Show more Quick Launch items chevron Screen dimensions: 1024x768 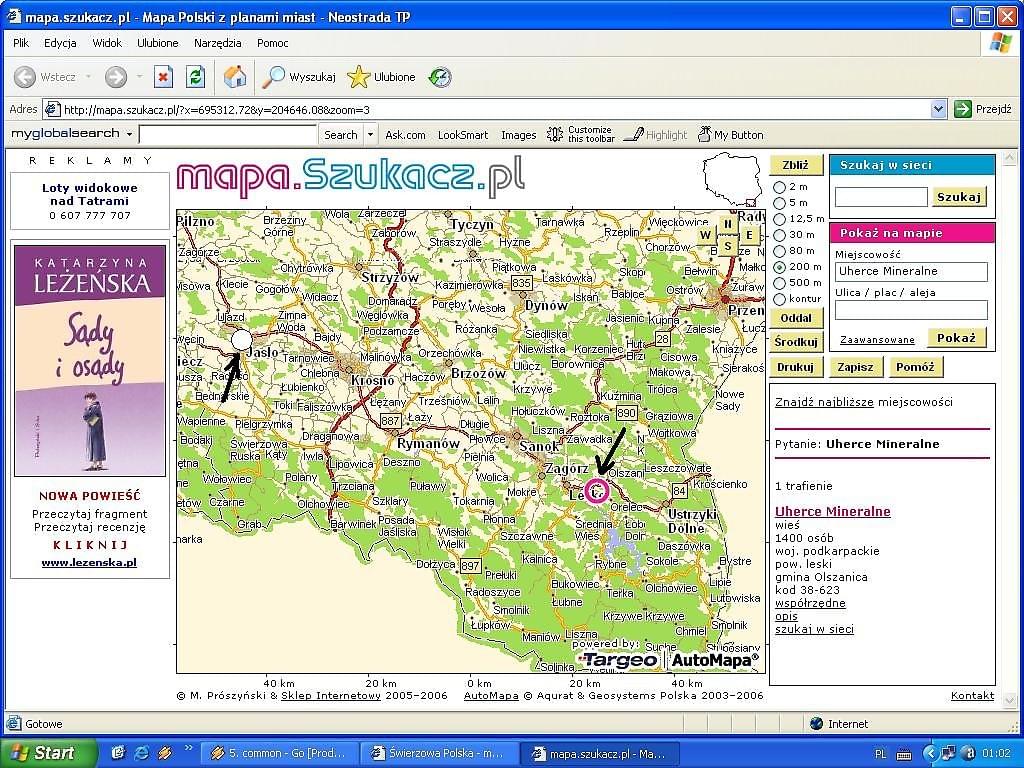189,748
